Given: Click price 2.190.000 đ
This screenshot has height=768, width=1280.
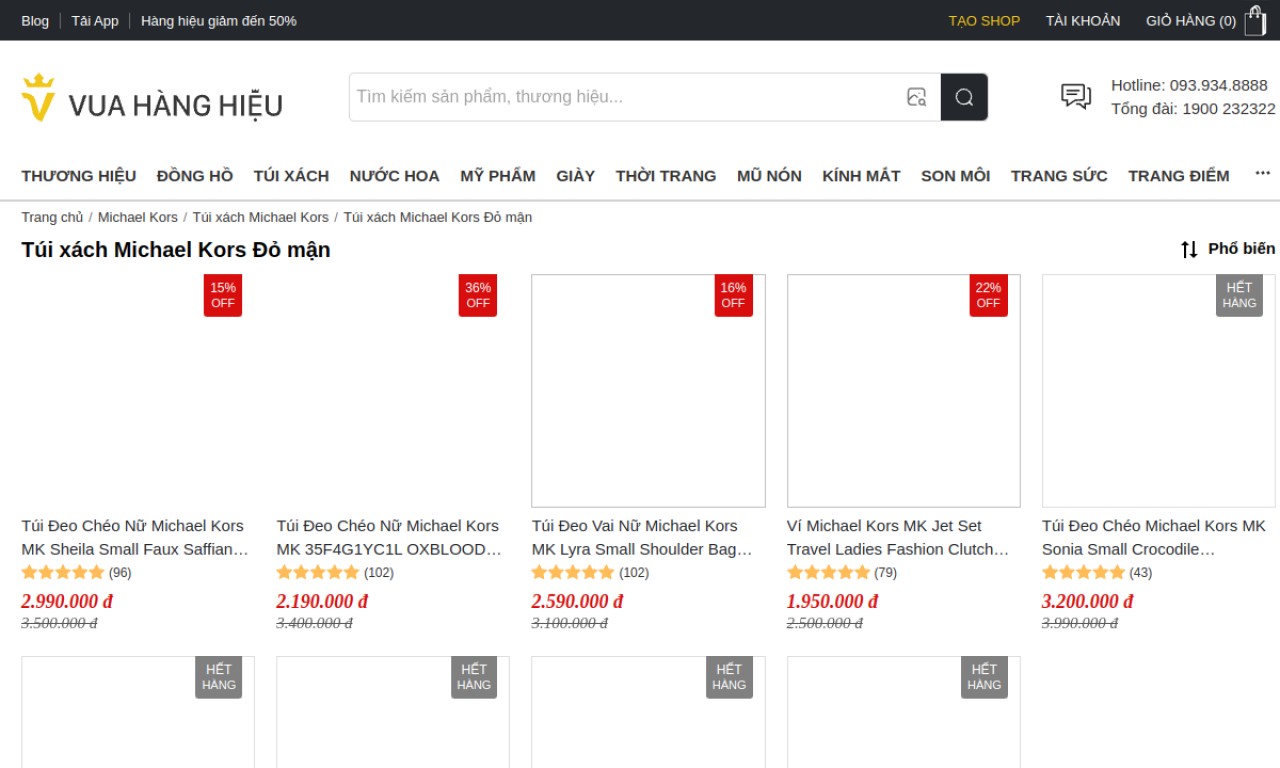Looking at the screenshot, I should tap(322, 601).
